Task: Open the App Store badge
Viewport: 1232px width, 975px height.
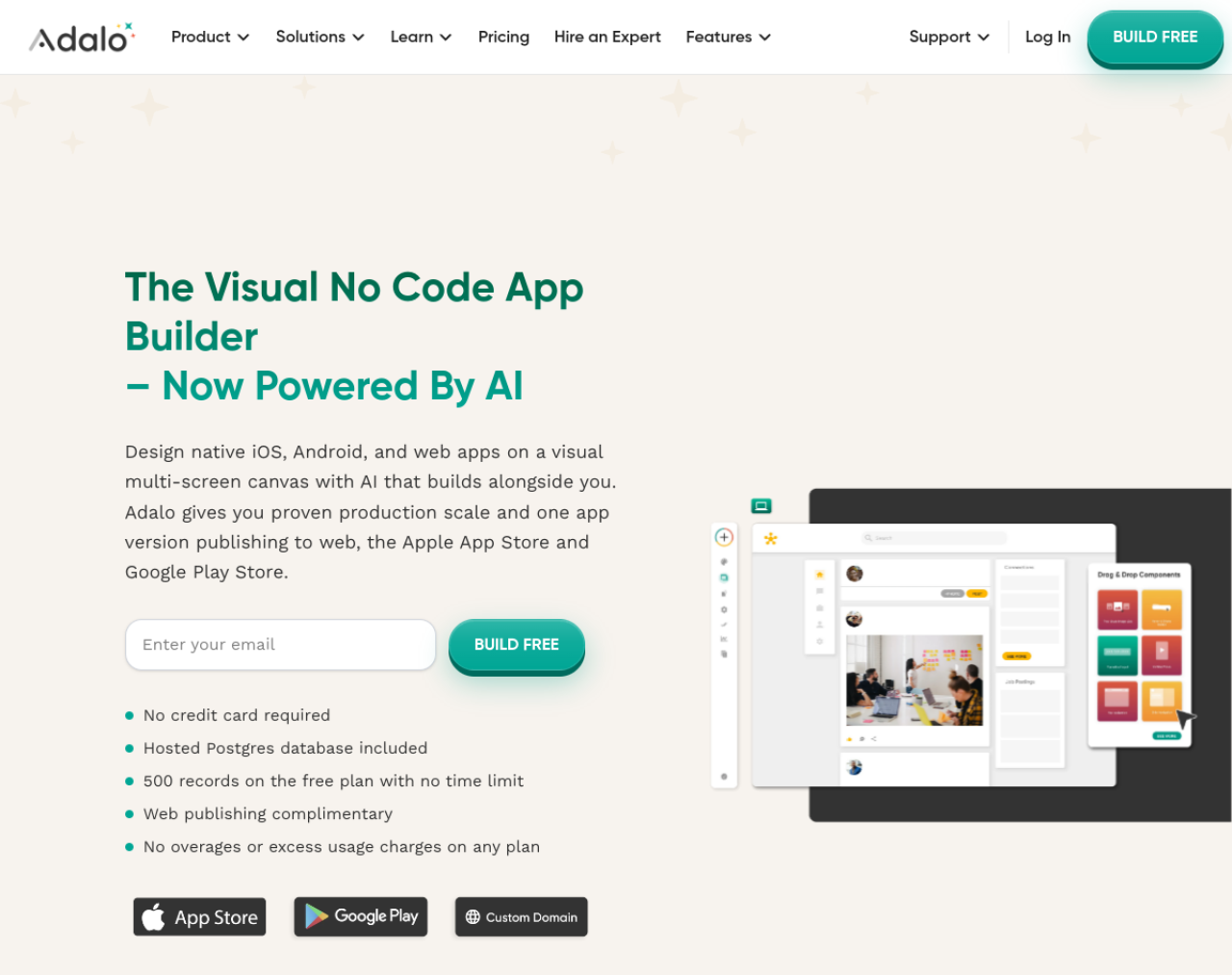Action: [199, 917]
